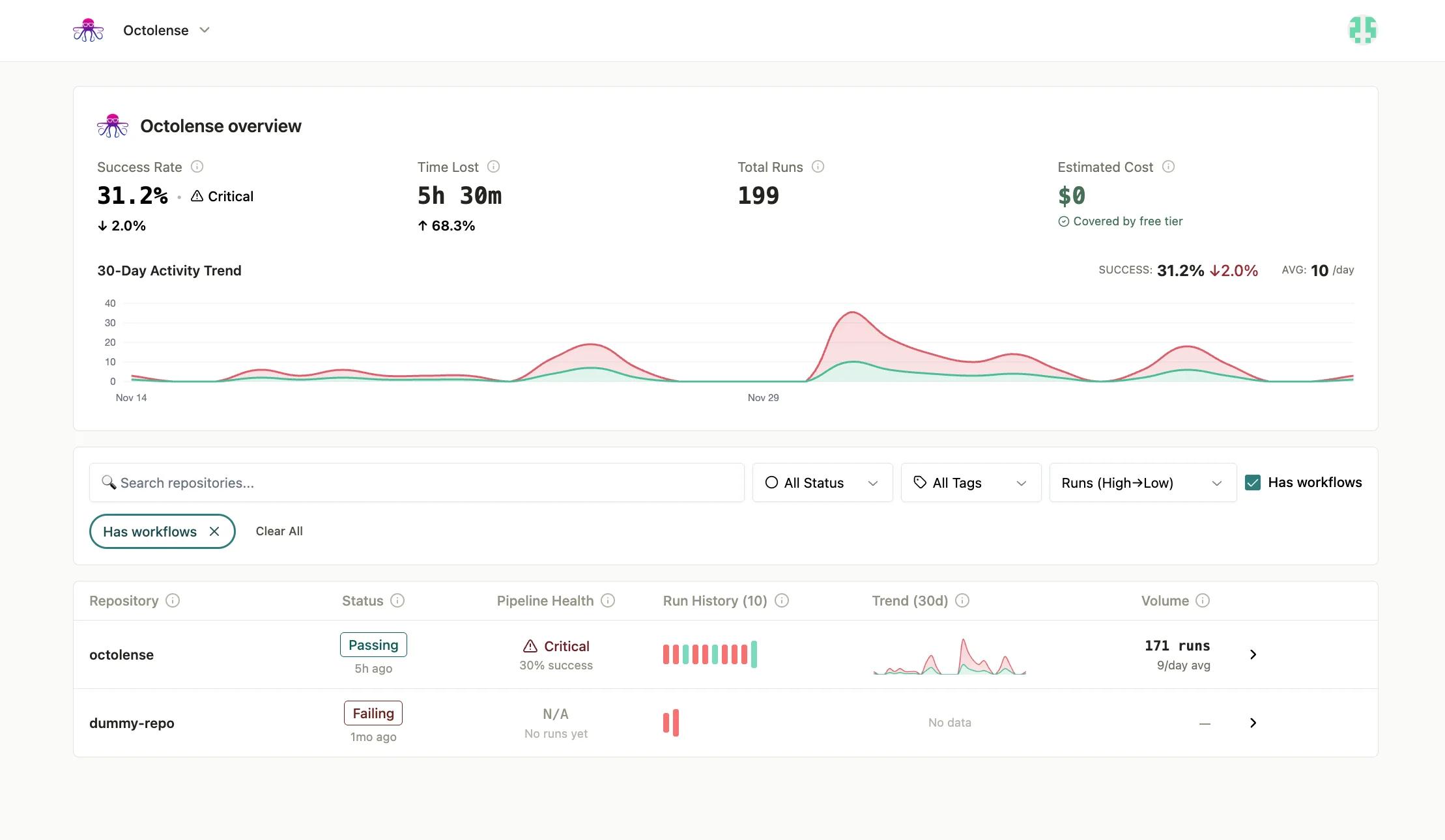The width and height of the screenshot is (1445, 840).
Task: Open the All Tags dropdown
Action: click(x=970, y=483)
